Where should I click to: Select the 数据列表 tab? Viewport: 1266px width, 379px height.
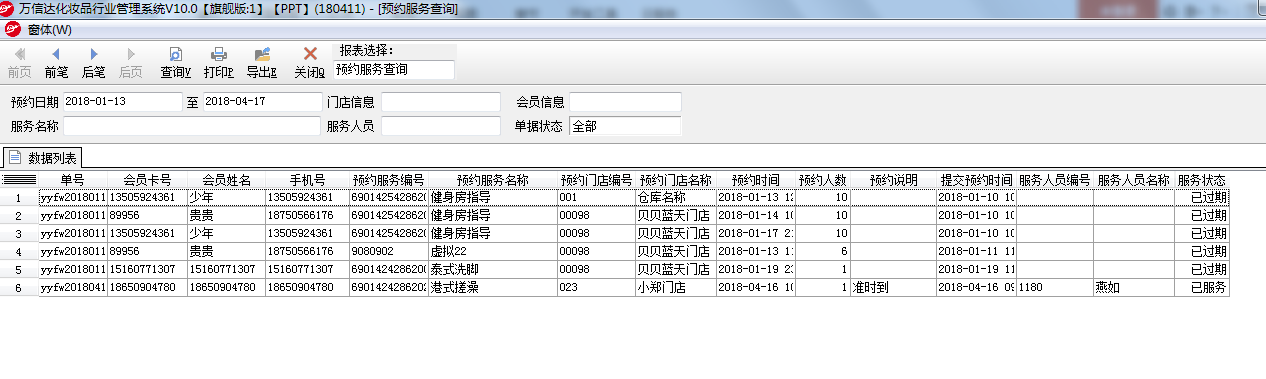43,157
